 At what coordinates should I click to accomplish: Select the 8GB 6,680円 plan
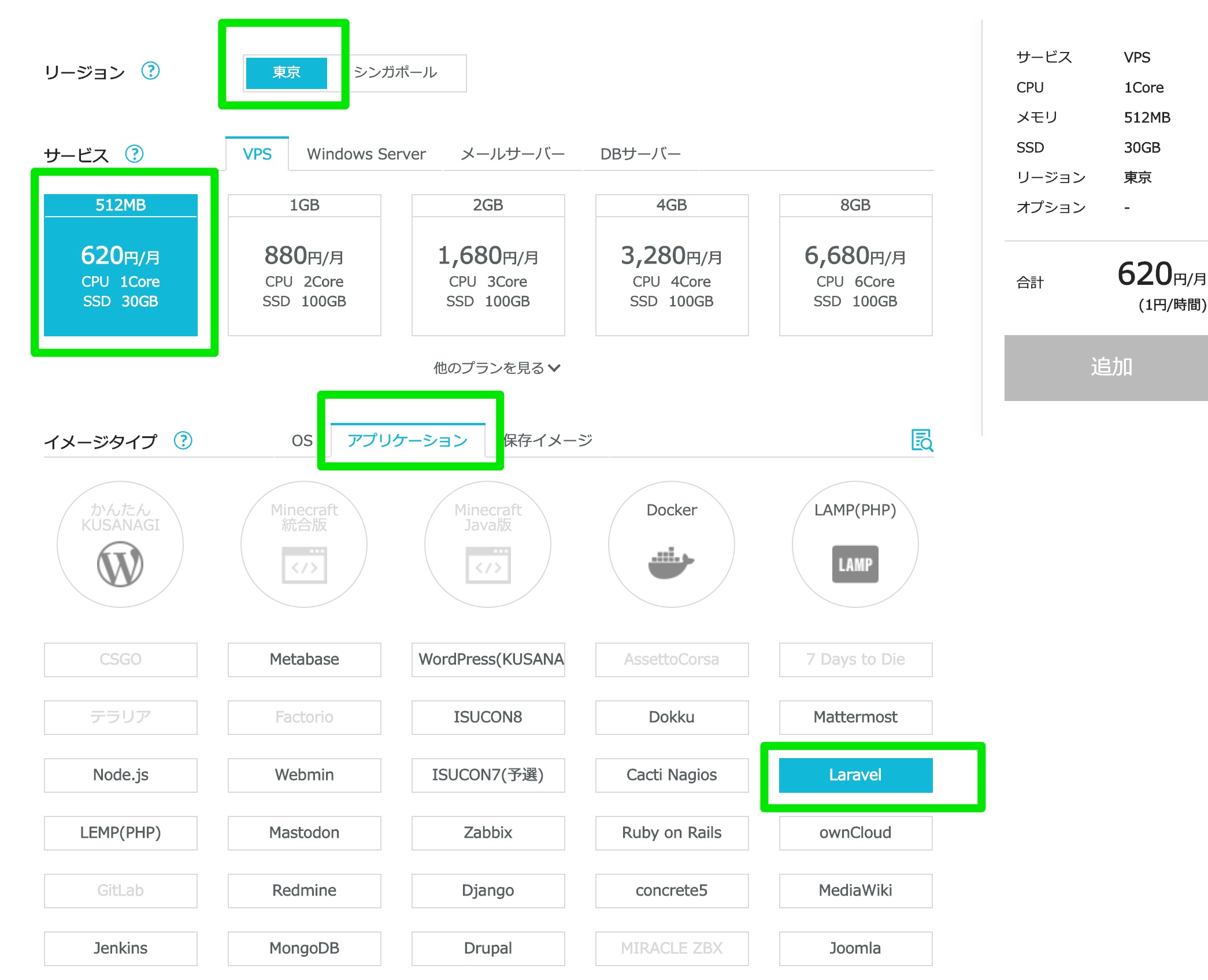(x=855, y=265)
